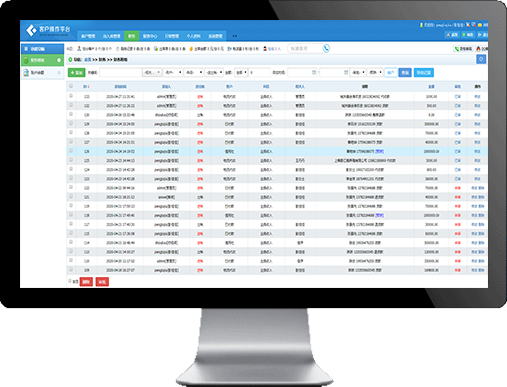
Task: Click the light blue export button in filter bar
Action: (424, 72)
